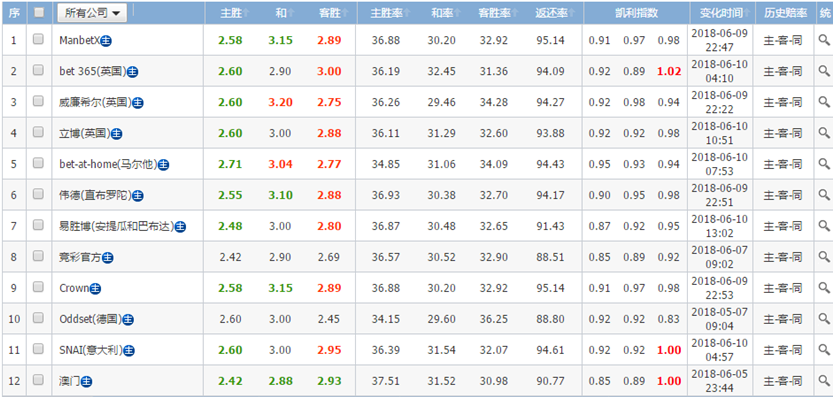This screenshot has width=837, height=397.
Task: Check the box for 伟德(直布罗陀) row
Action: coord(38,194)
